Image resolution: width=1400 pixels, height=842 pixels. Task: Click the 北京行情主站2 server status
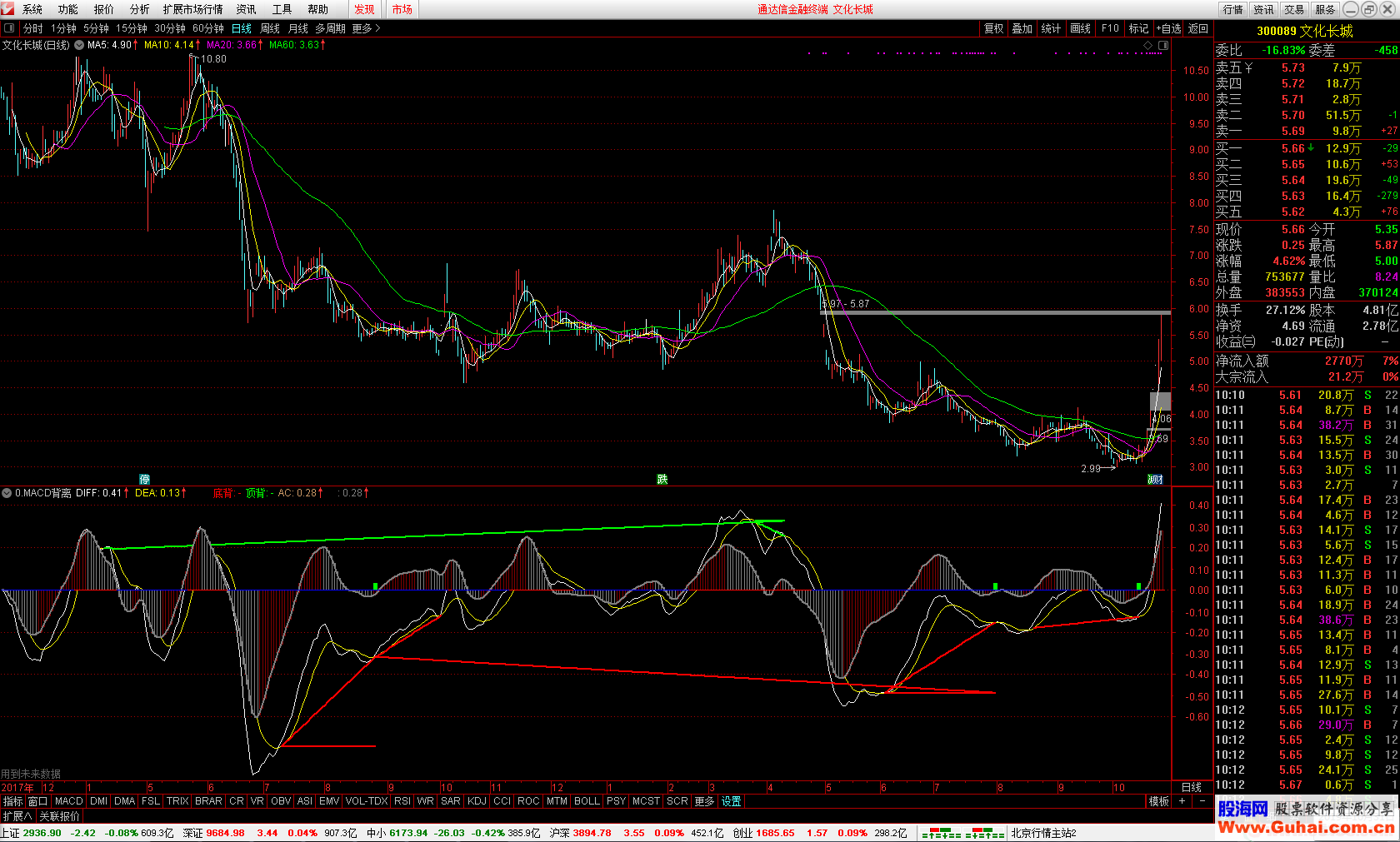[x=1044, y=833]
